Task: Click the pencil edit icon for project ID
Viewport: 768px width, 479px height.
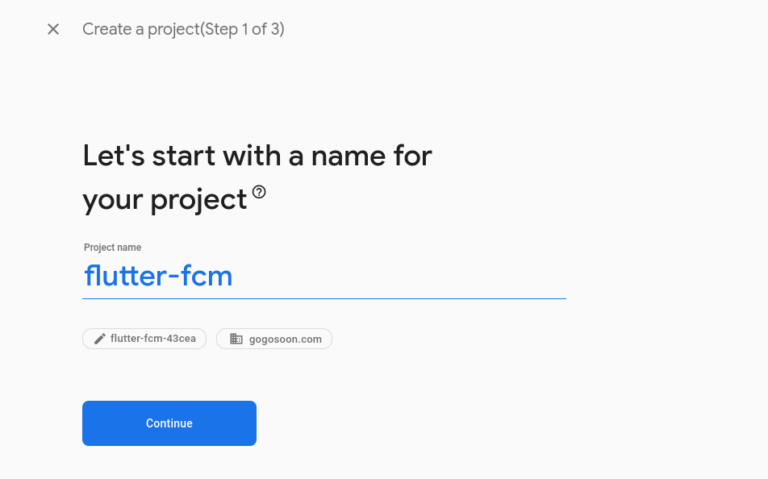Action: 99,339
